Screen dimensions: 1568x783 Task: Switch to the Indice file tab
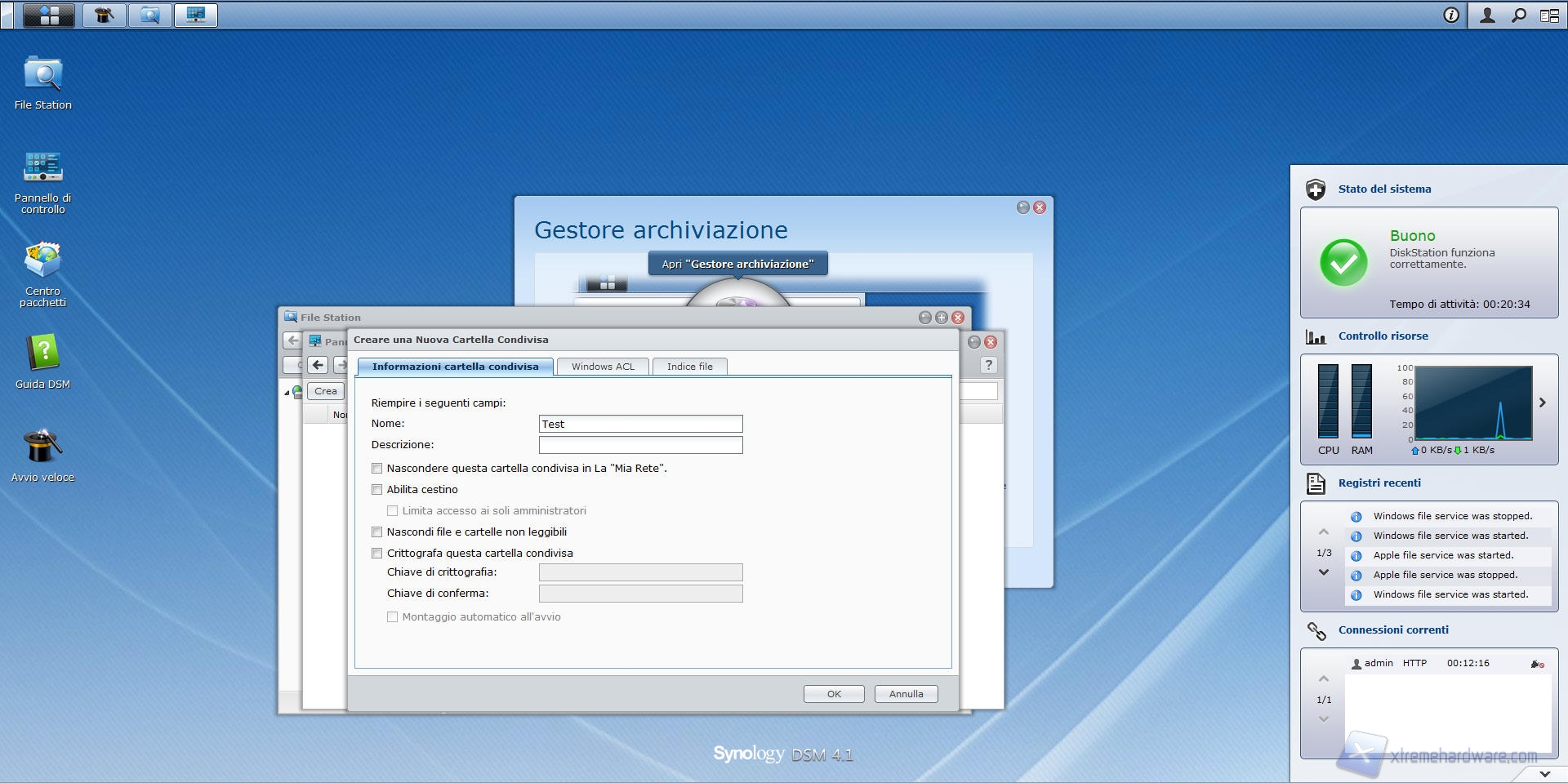pos(689,367)
